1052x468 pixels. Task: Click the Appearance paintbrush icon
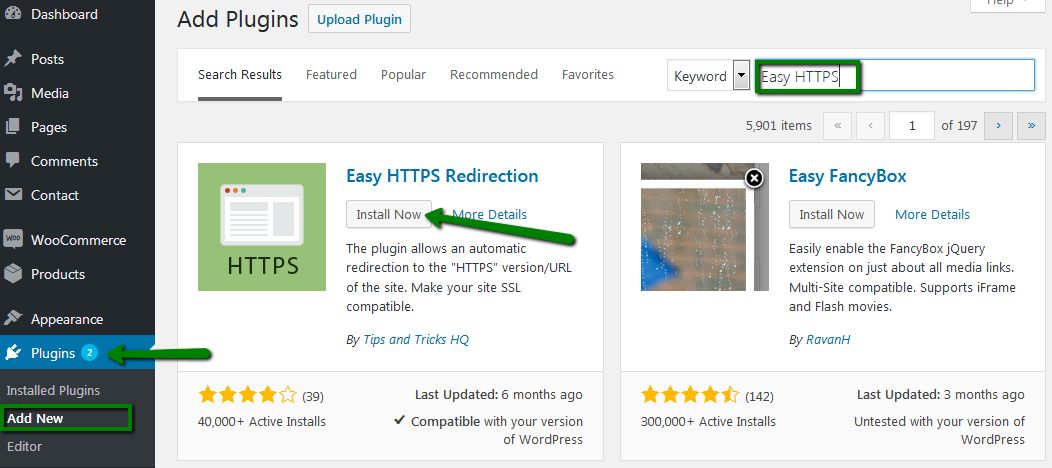click(x=13, y=319)
